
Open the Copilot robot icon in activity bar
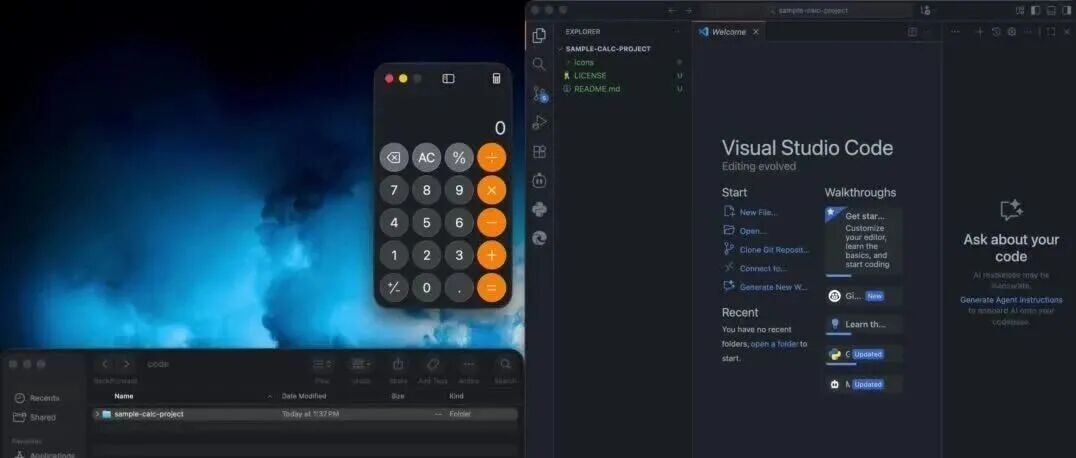[x=539, y=181]
